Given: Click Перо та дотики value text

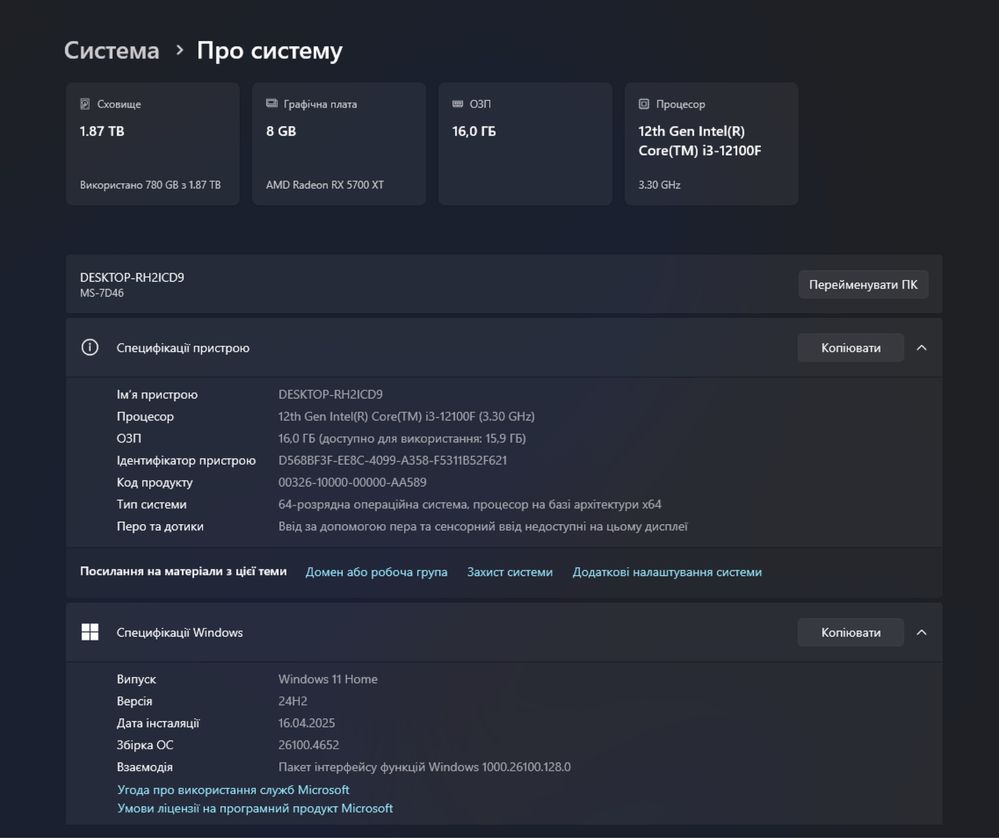Looking at the screenshot, I should (483, 526).
